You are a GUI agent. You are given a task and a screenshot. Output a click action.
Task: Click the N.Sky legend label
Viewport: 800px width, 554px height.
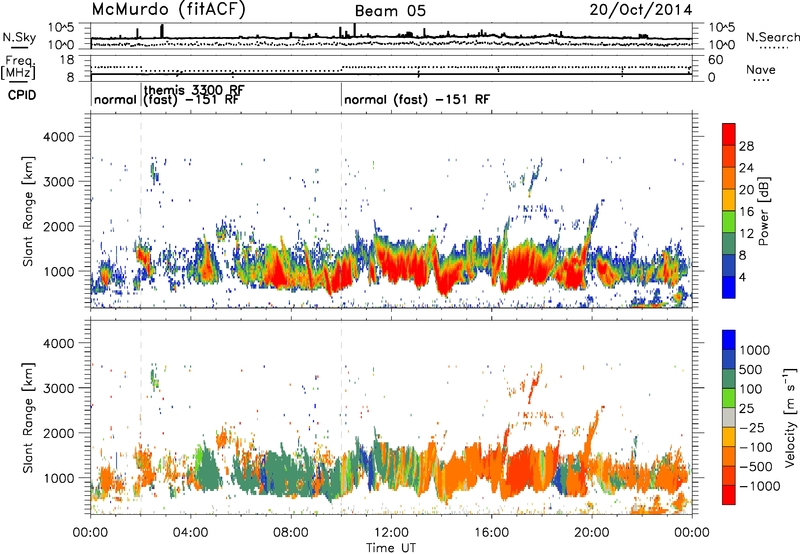[x=19, y=37]
